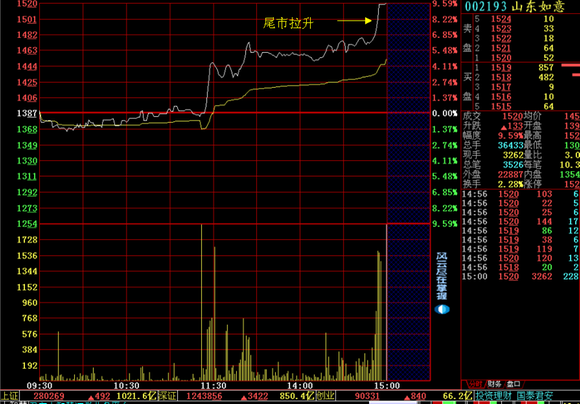
Task: Click the 上证 index label in status bar
Action: [10, 396]
